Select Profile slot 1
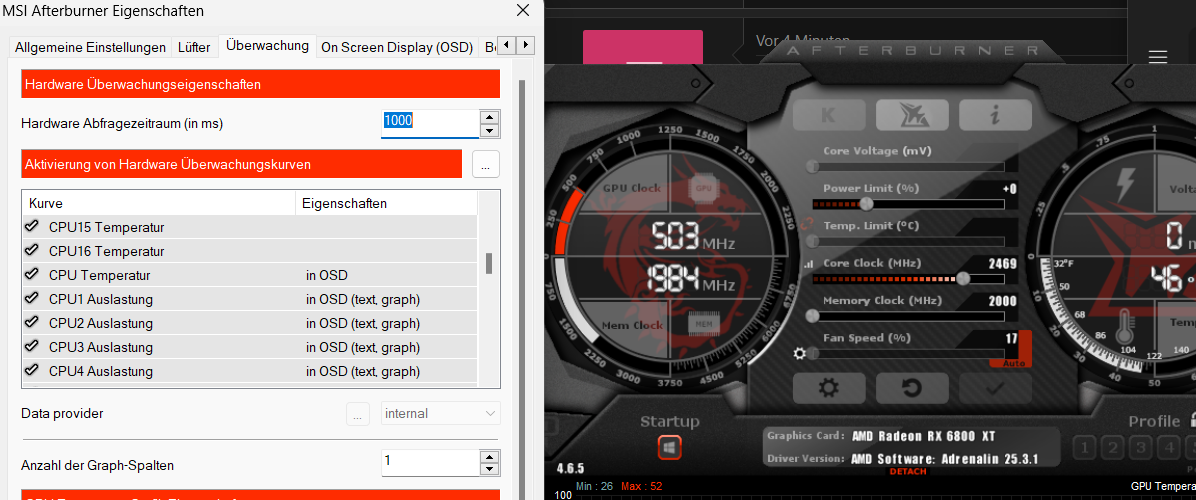Screen dimensions: 1196x500 coord(1087,447)
